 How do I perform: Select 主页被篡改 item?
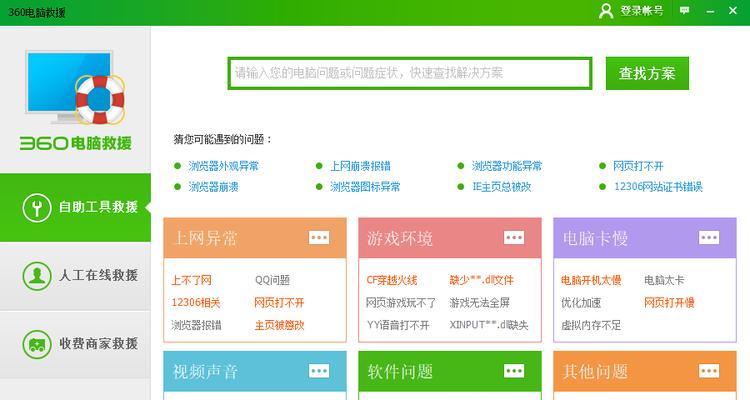coord(279,325)
